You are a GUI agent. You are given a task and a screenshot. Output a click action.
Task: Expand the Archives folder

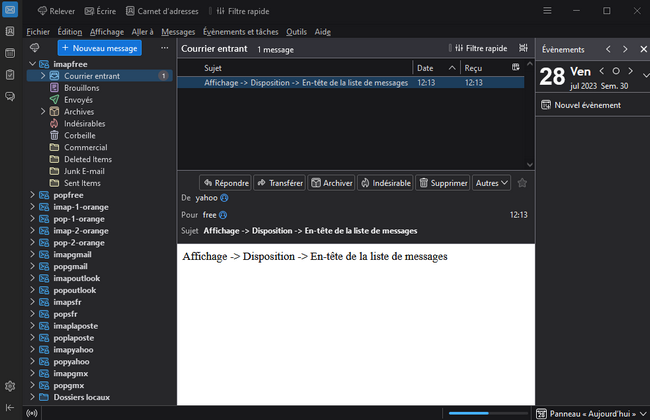pos(43,112)
